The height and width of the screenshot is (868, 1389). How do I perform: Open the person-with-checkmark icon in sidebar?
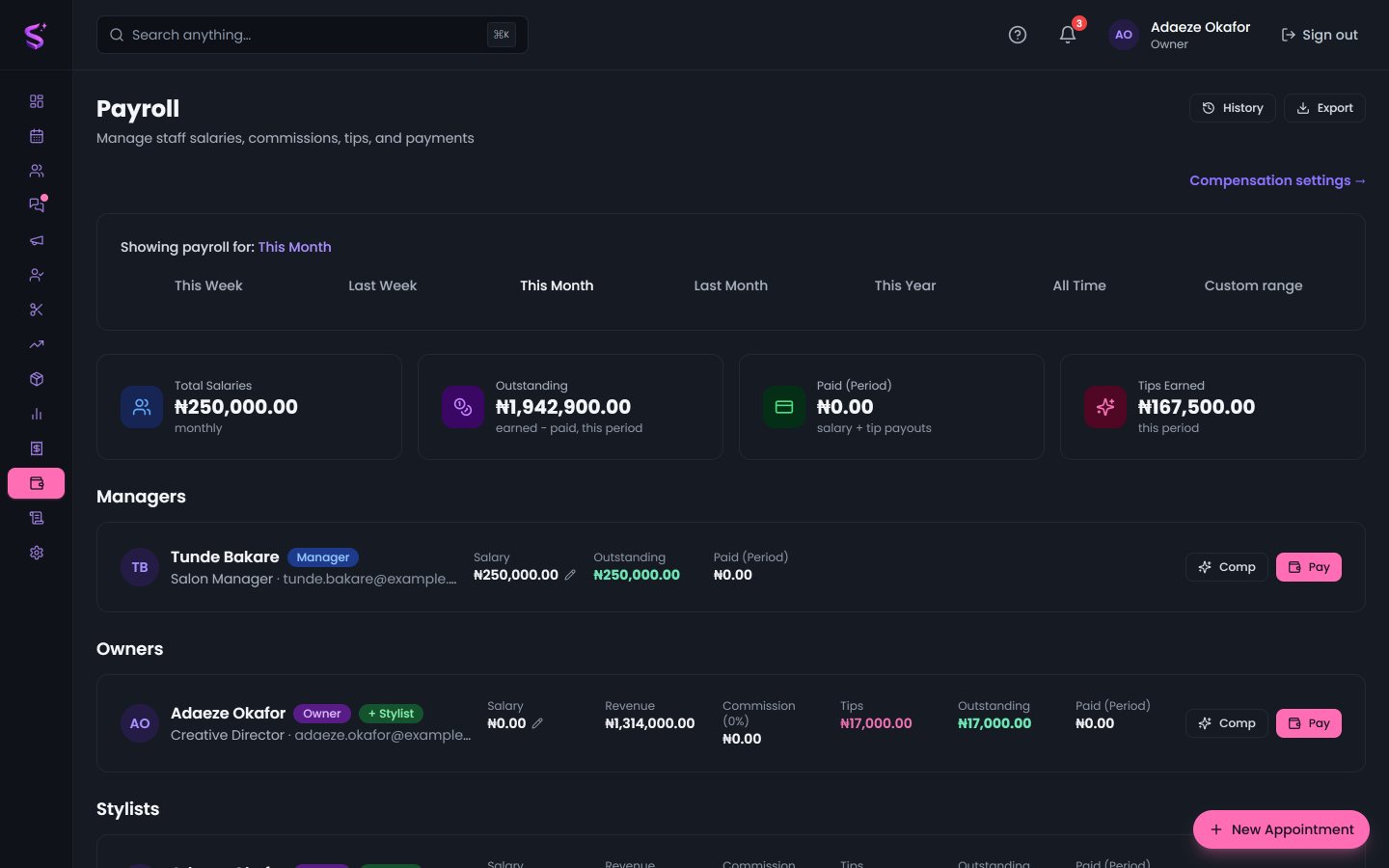[x=37, y=275]
